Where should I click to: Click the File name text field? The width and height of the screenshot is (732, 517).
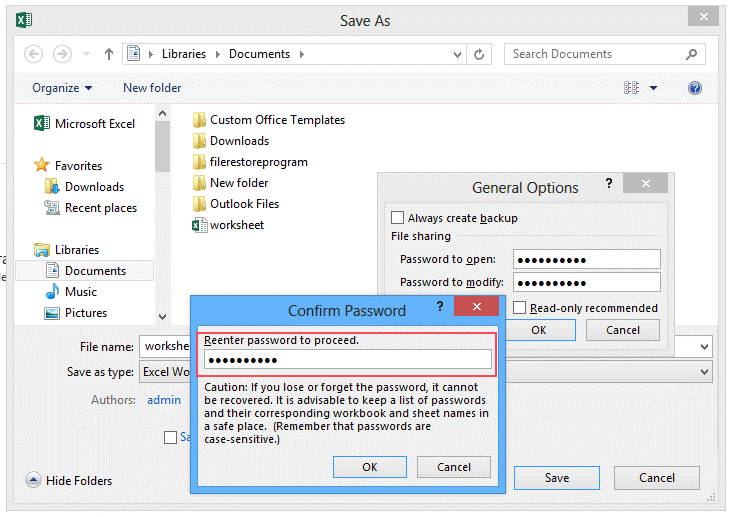click(165, 347)
